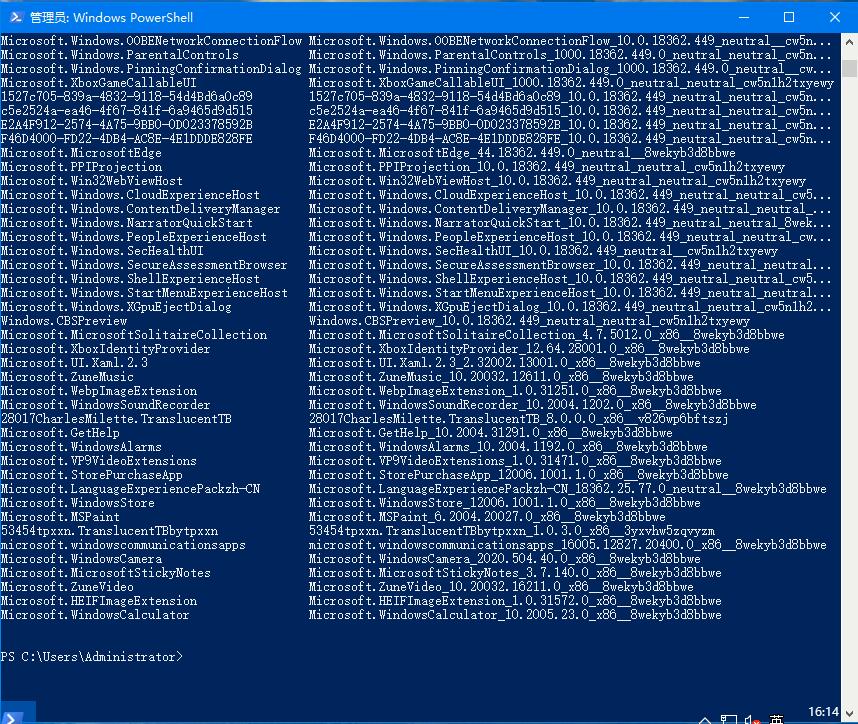Open the network status tray icon
858x724 pixels.
[x=728, y=718]
